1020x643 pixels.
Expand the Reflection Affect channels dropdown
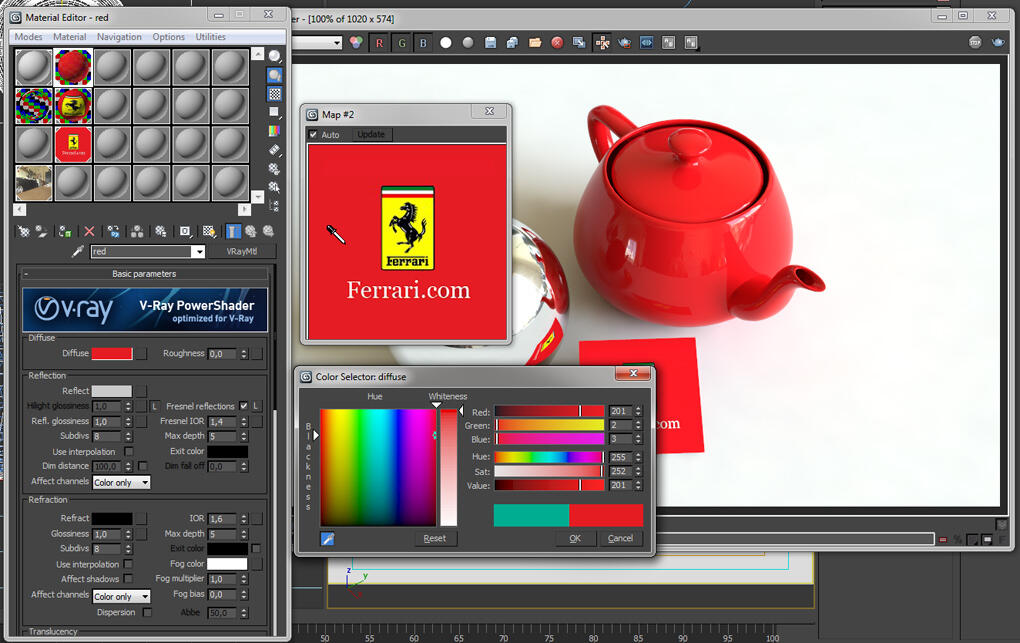pyautogui.click(x=122, y=482)
